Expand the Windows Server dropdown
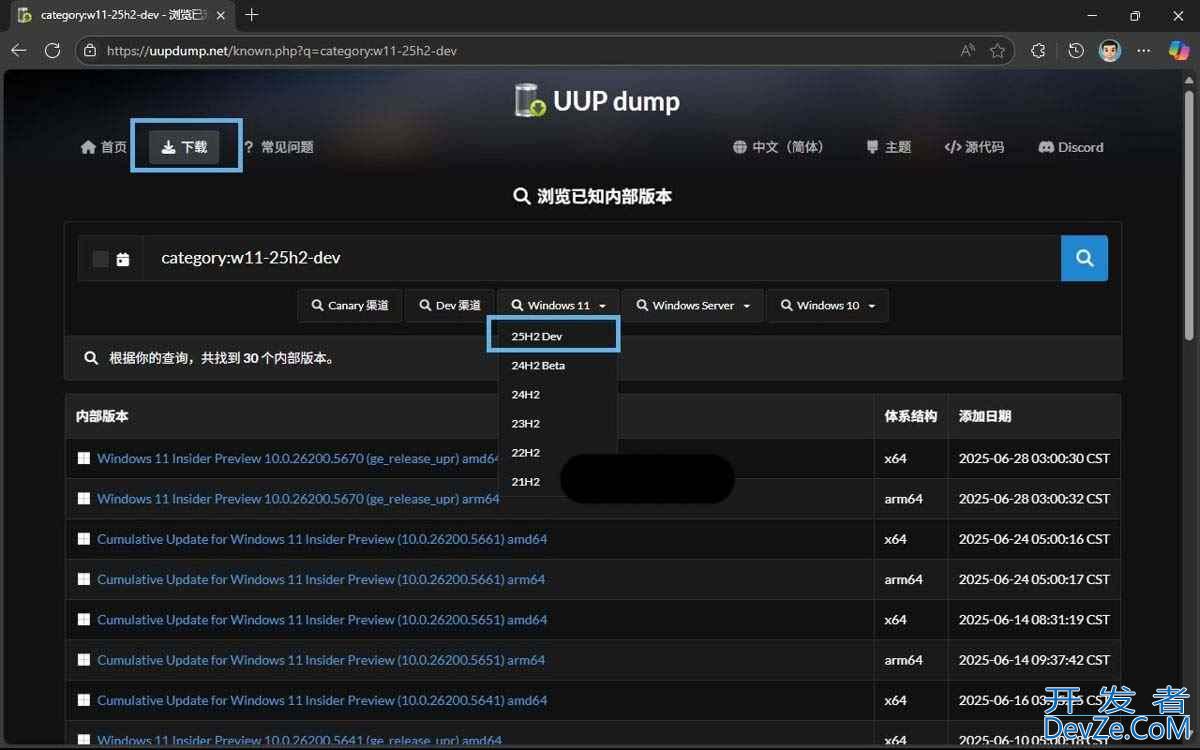The height and width of the screenshot is (750, 1200). [x=693, y=305]
